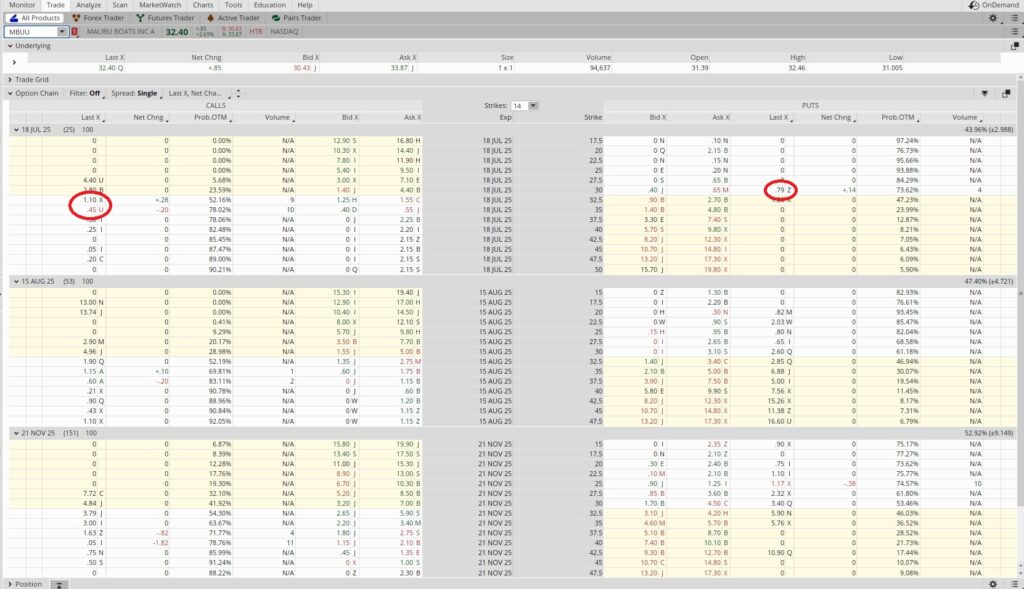This screenshot has height=589, width=1024.
Task: Click the pop-out icon near the Underlying header
Action: [1016, 45]
